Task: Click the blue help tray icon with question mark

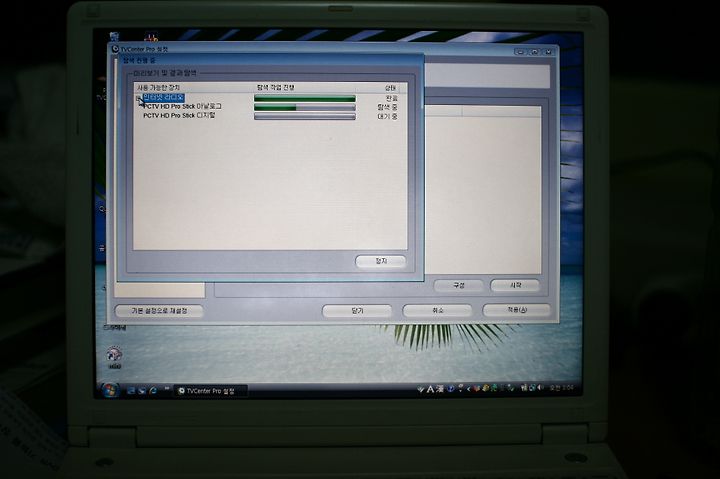Action: point(451,389)
